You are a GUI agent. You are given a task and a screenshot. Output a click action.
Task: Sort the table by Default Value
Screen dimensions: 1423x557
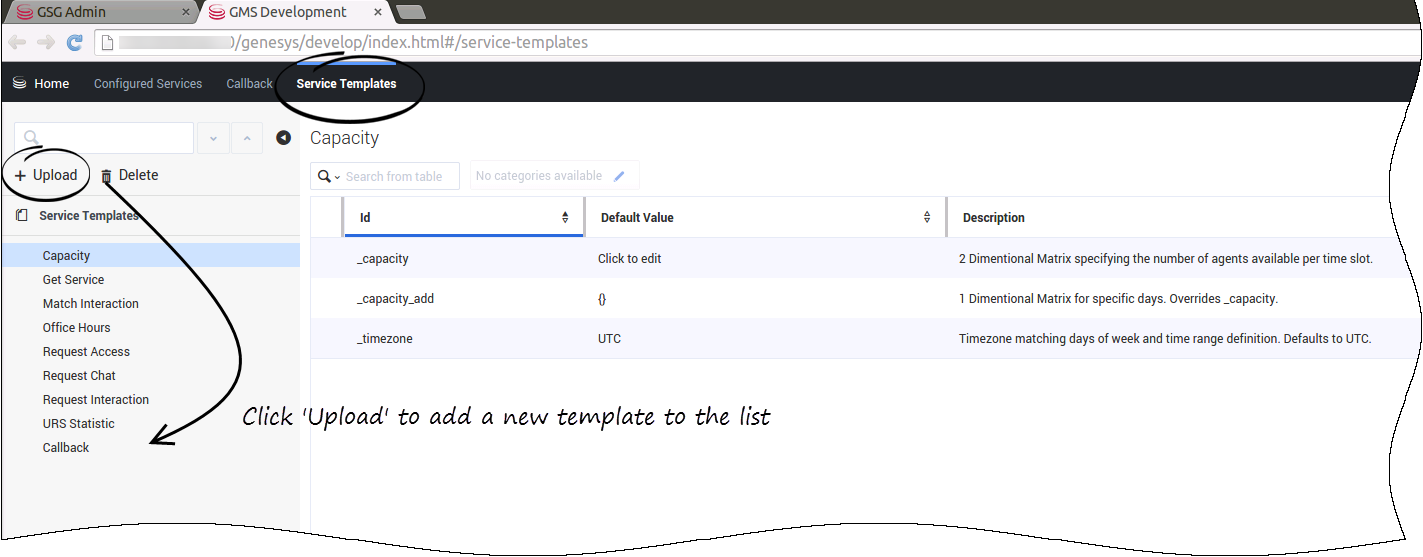pos(927,217)
